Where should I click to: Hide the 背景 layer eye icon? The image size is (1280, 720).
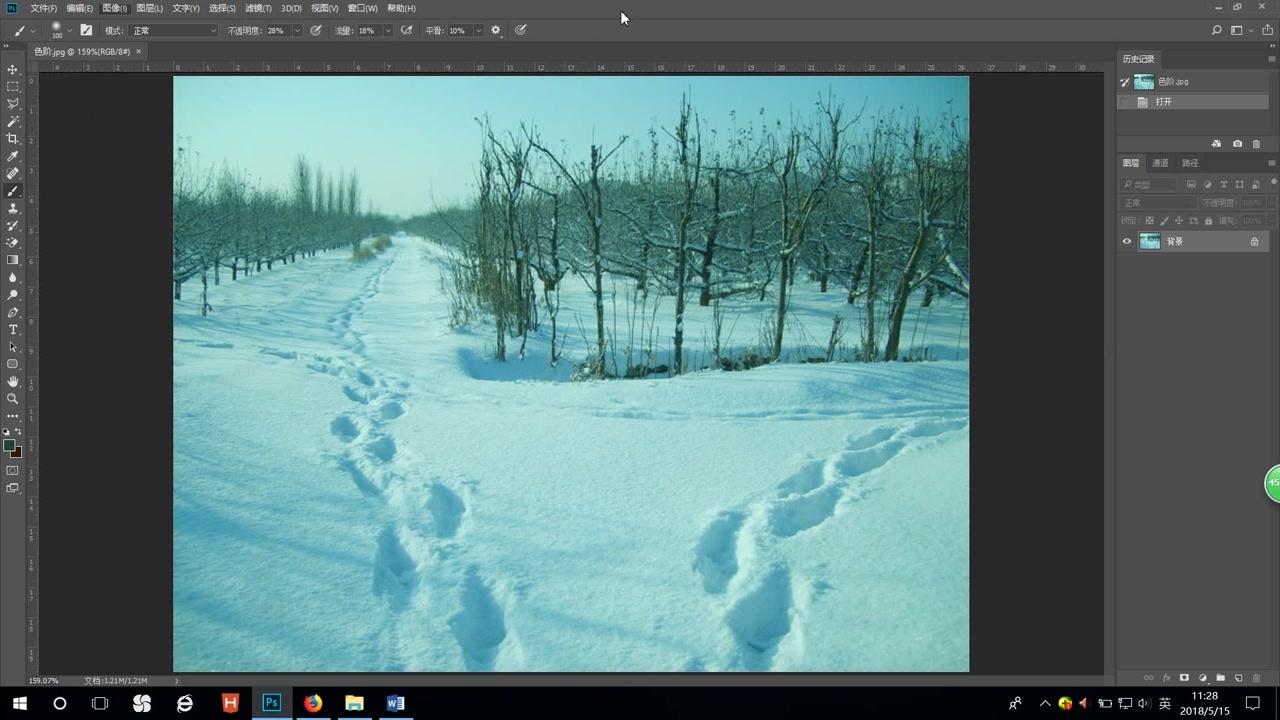click(x=1127, y=241)
